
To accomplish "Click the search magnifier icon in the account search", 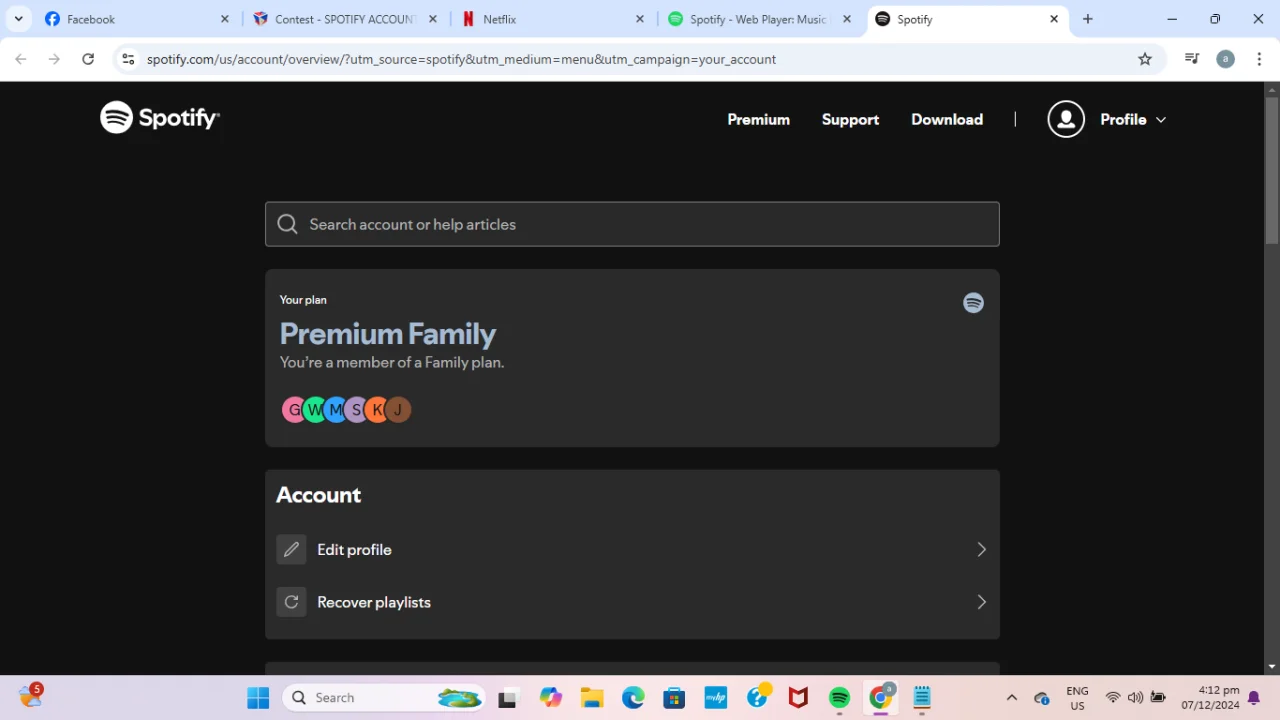I will point(288,224).
